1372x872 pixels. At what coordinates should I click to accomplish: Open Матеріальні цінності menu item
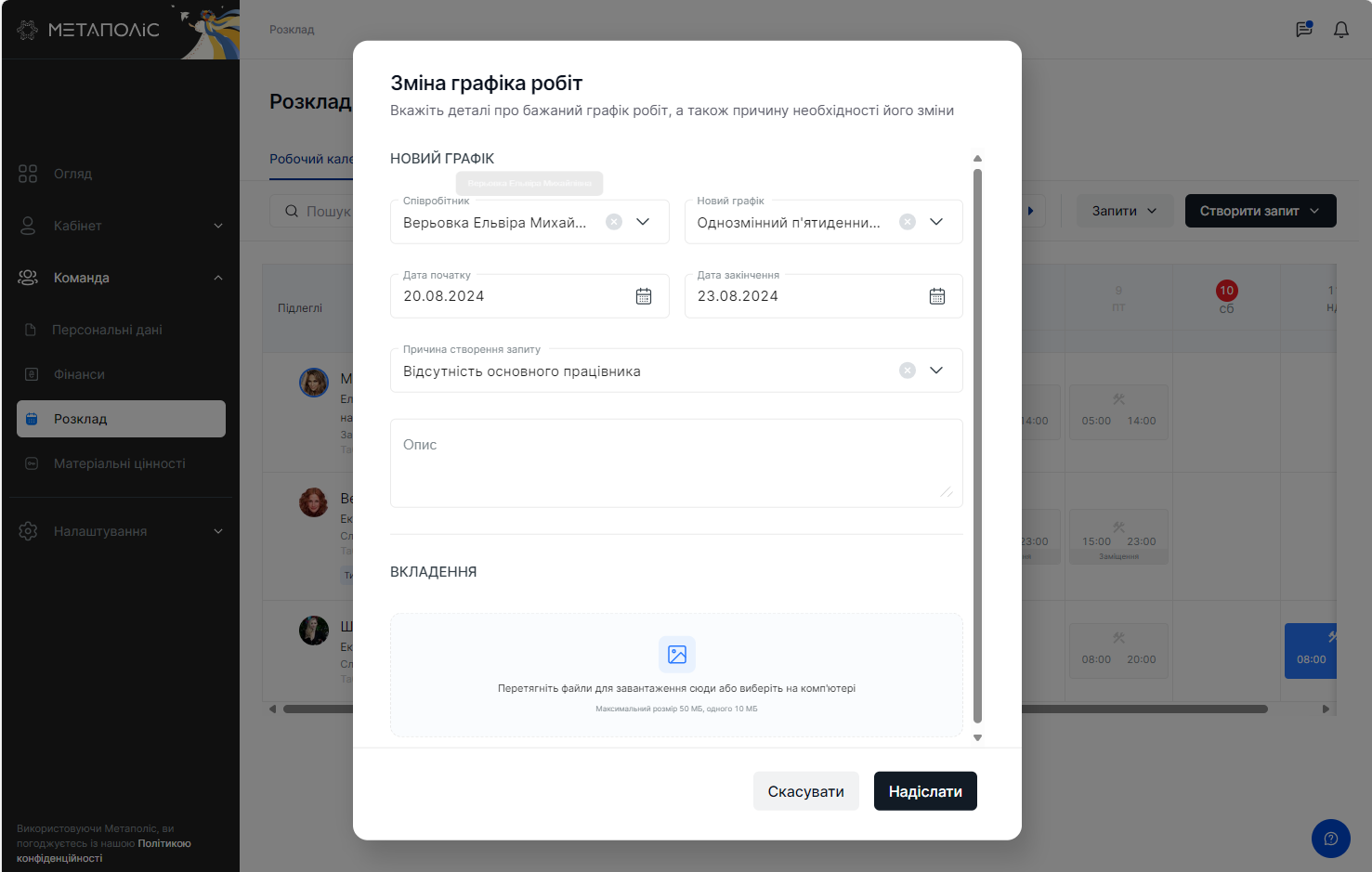coord(121,463)
